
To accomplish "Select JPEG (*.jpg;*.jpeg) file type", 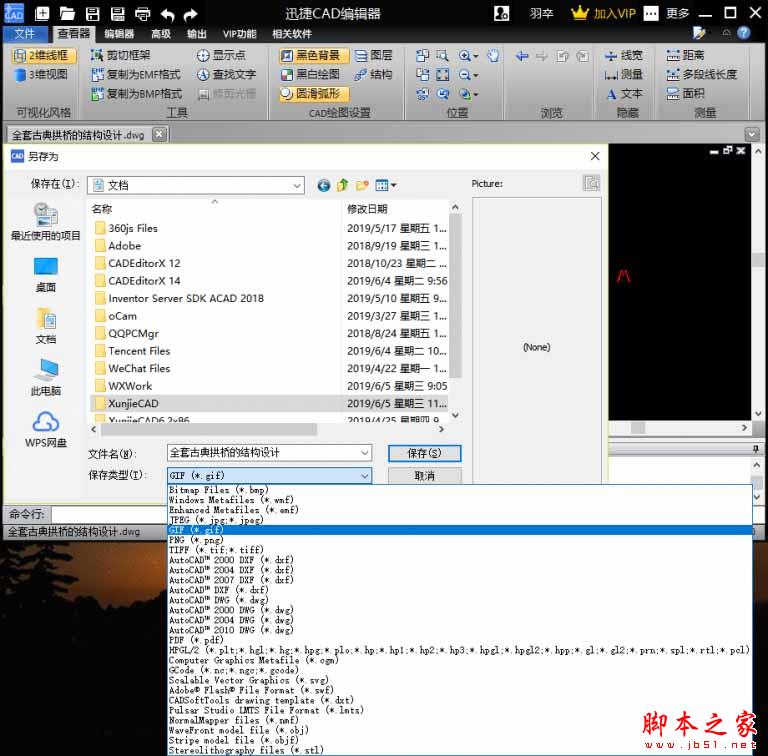I will coord(460,520).
